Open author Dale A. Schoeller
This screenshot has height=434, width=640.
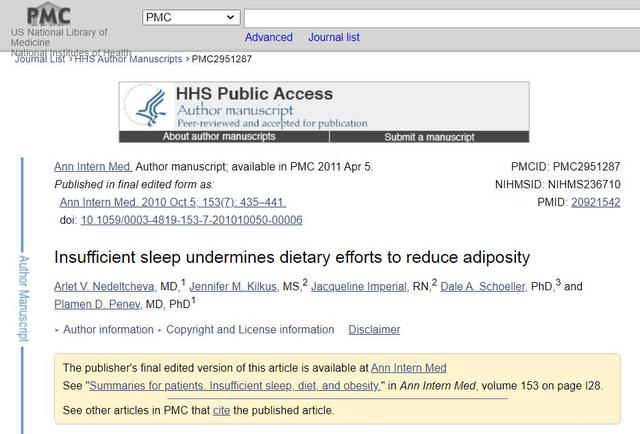[483, 287]
